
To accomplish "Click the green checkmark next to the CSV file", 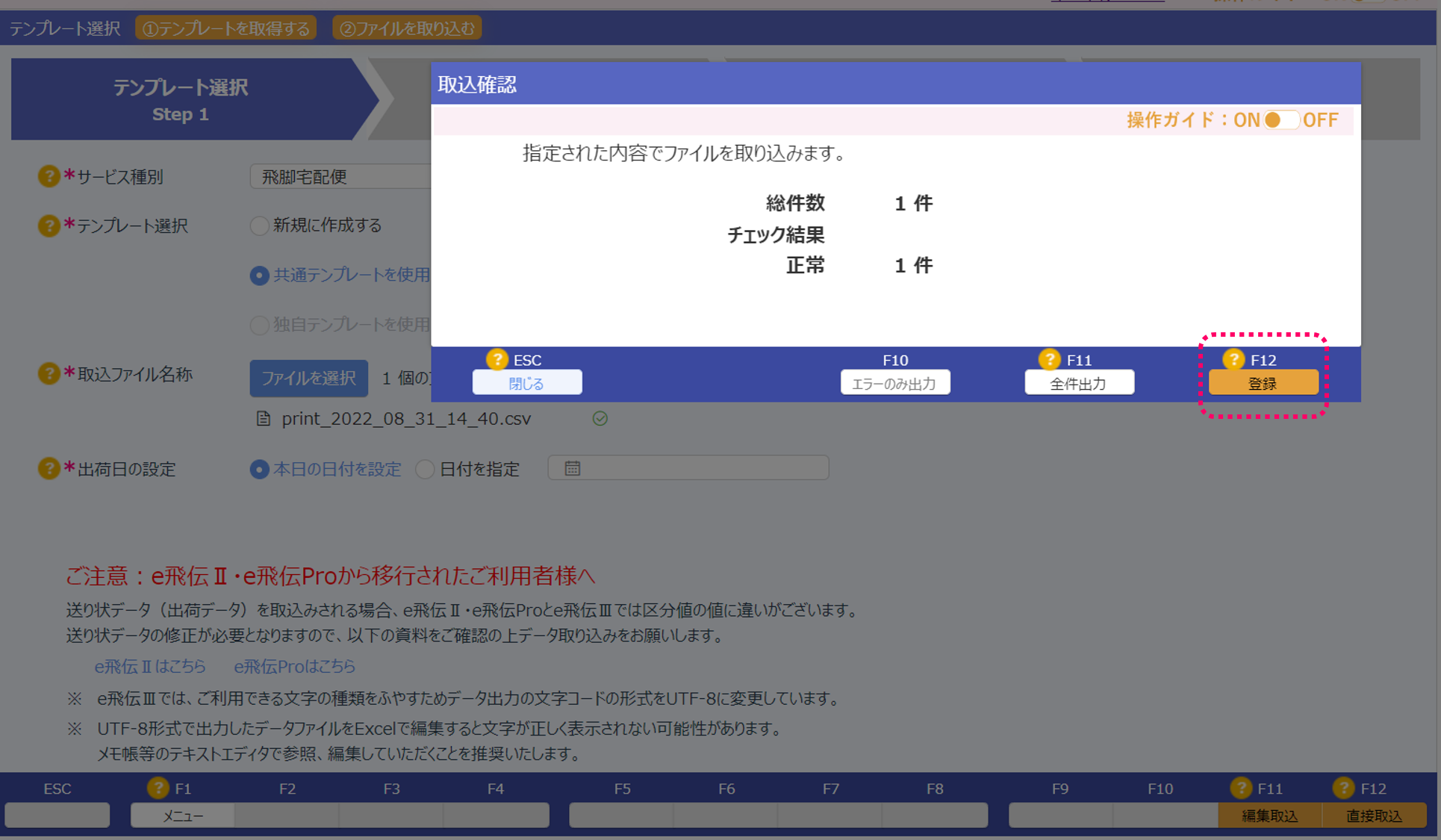I will (600, 419).
